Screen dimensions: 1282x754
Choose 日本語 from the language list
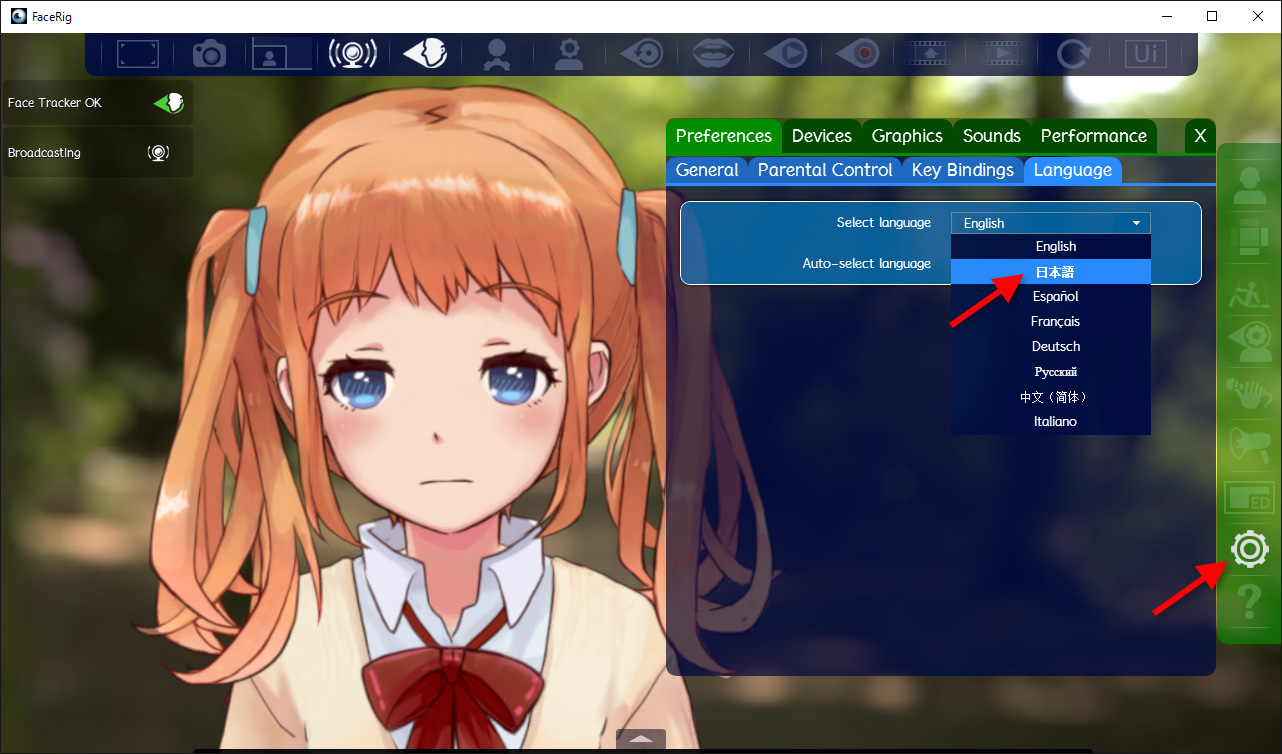(1051, 271)
